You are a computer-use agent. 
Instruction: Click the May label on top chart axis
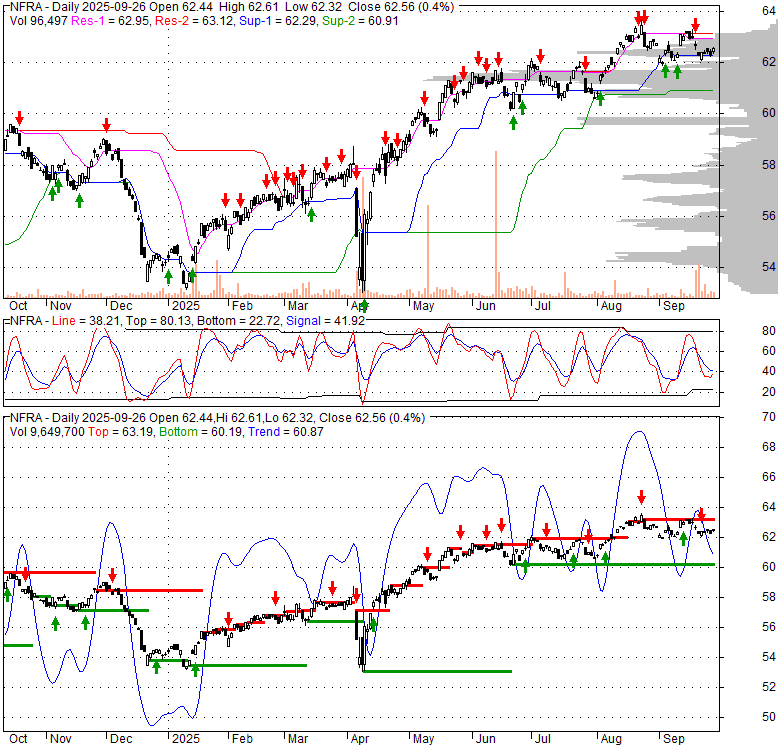tap(423, 306)
